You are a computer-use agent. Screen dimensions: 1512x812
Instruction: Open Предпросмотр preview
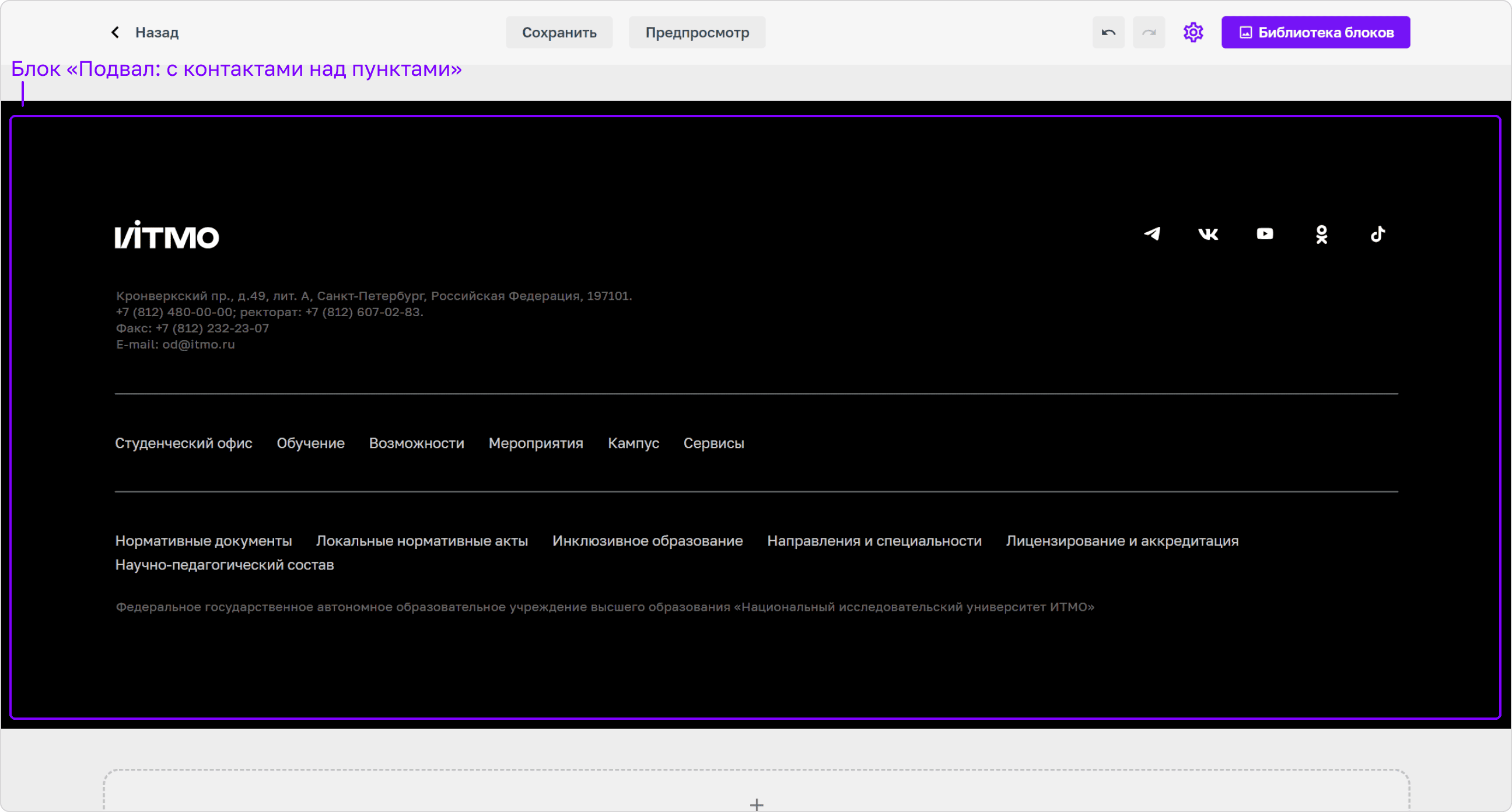[696, 32]
